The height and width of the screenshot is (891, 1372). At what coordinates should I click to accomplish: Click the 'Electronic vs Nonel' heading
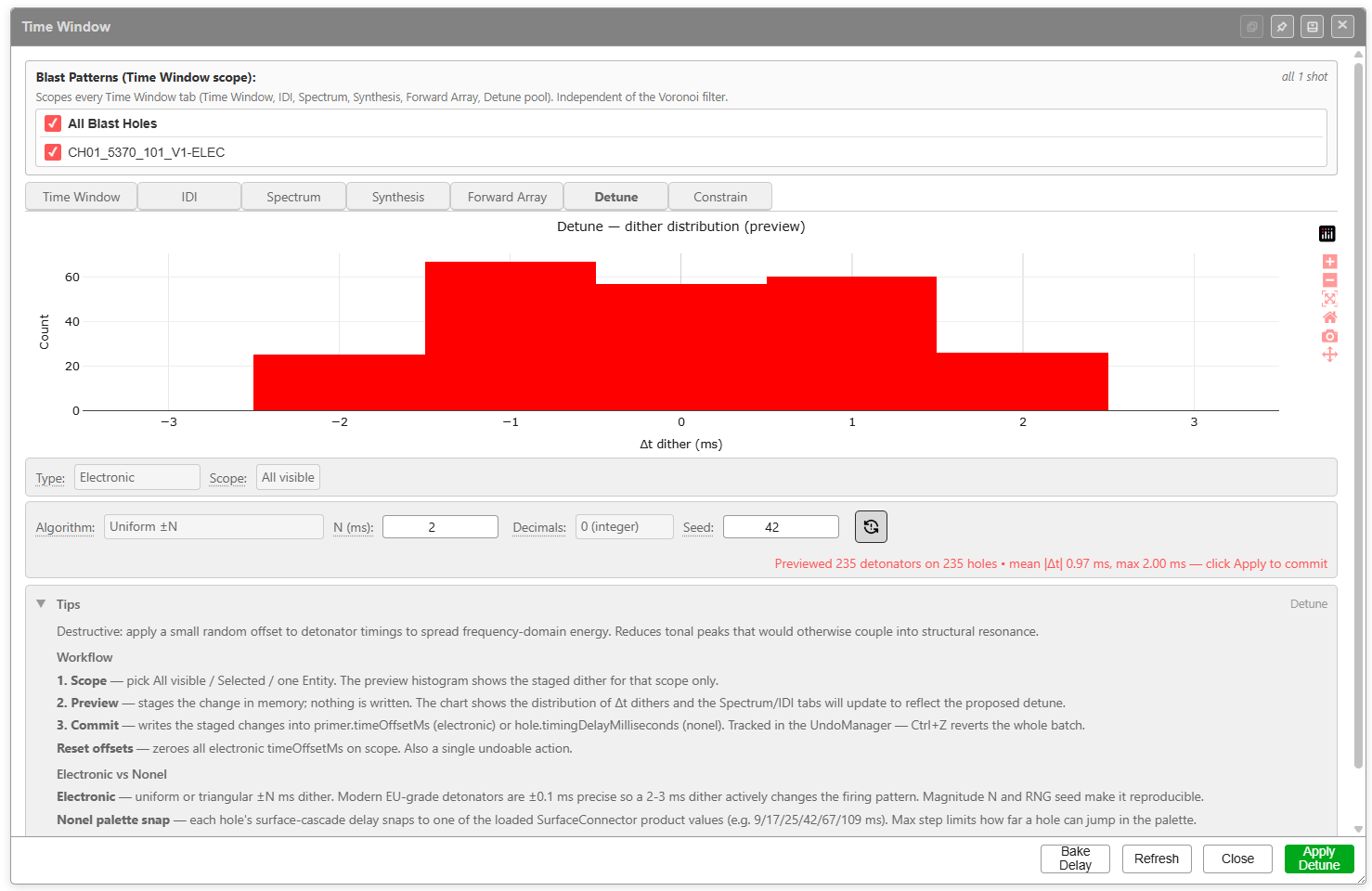point(111,774)
